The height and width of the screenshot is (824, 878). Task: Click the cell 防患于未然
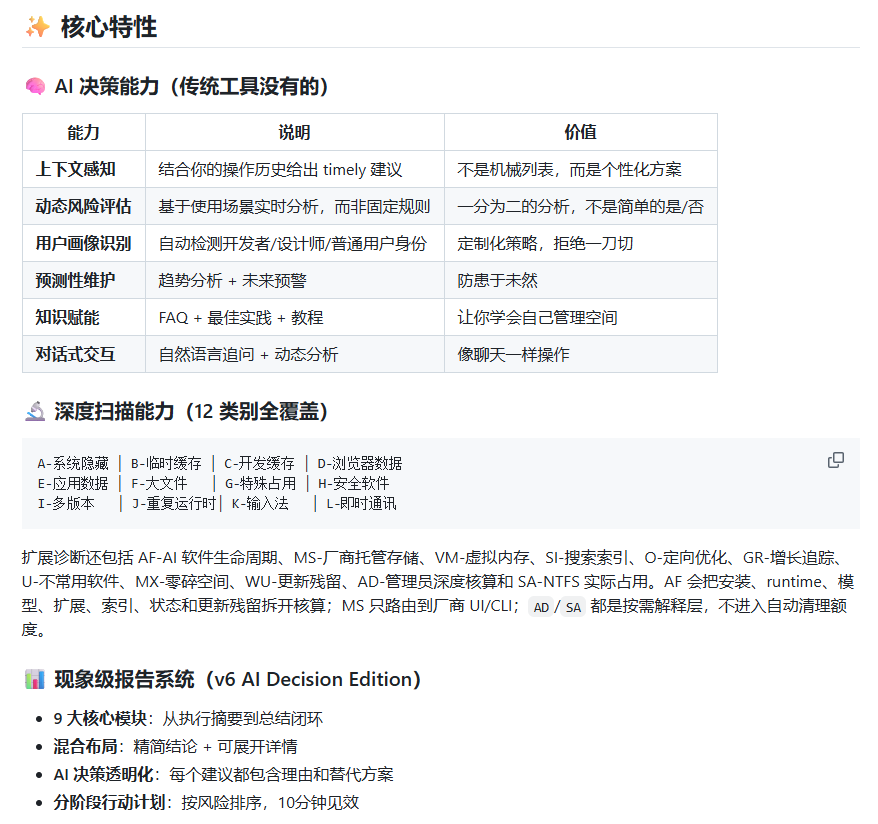point(581,280)
